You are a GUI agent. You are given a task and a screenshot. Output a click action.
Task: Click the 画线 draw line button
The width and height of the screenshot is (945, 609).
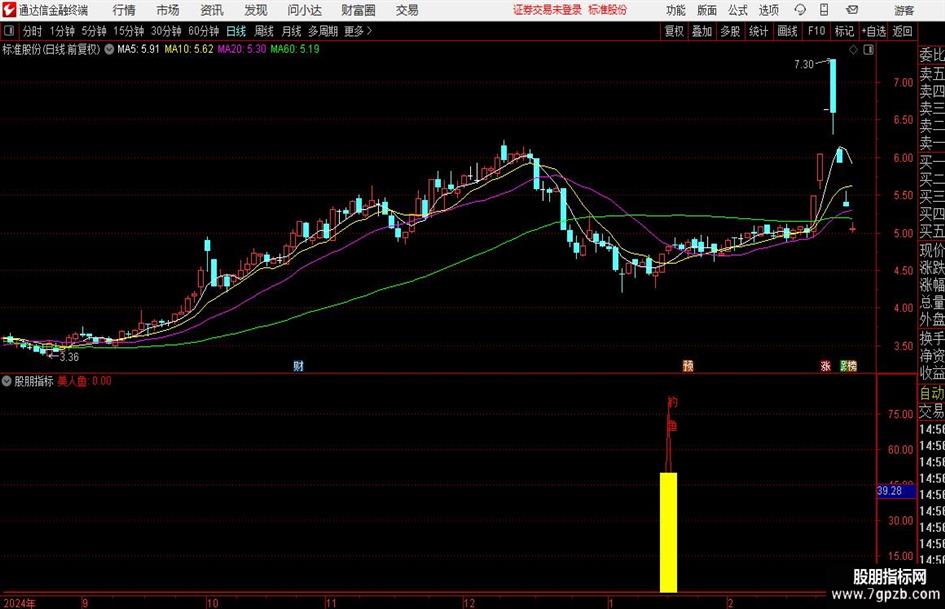click(787, 31)
